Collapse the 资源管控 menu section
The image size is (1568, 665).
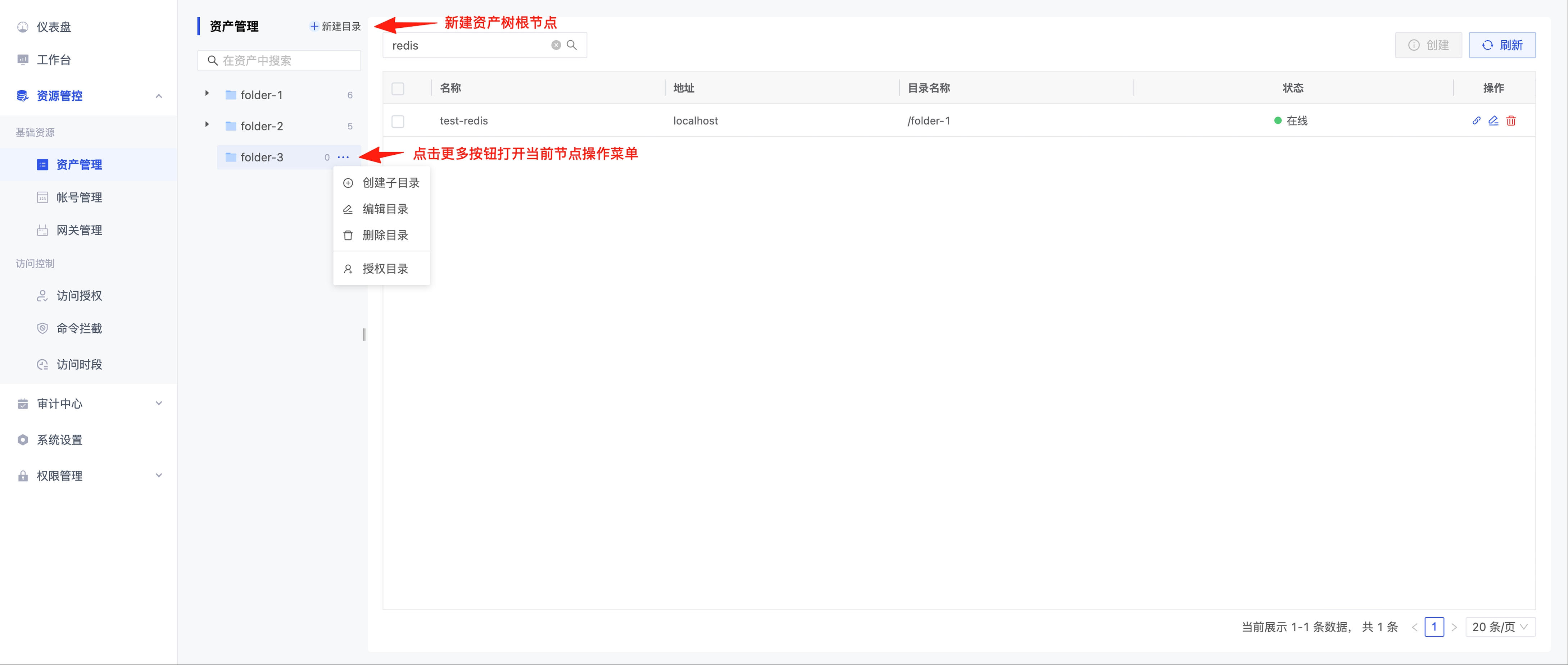pos(159,96)
